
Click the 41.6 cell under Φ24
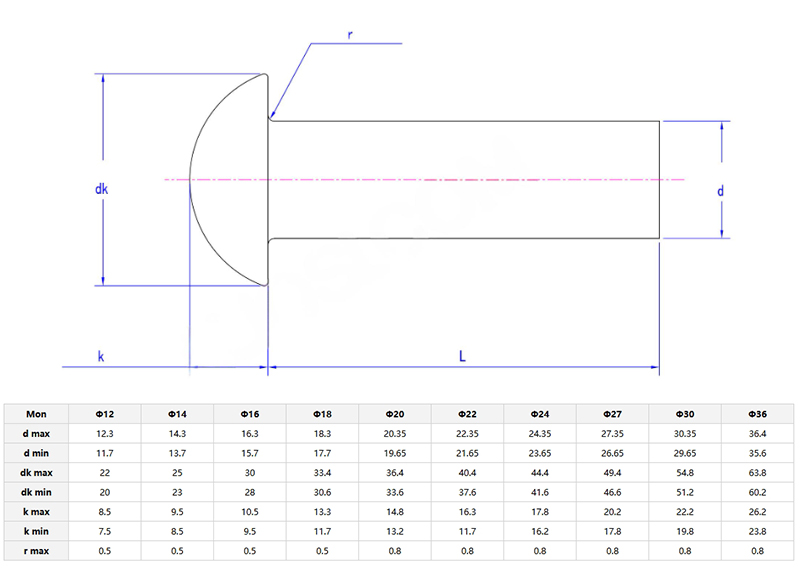point(540,492)
